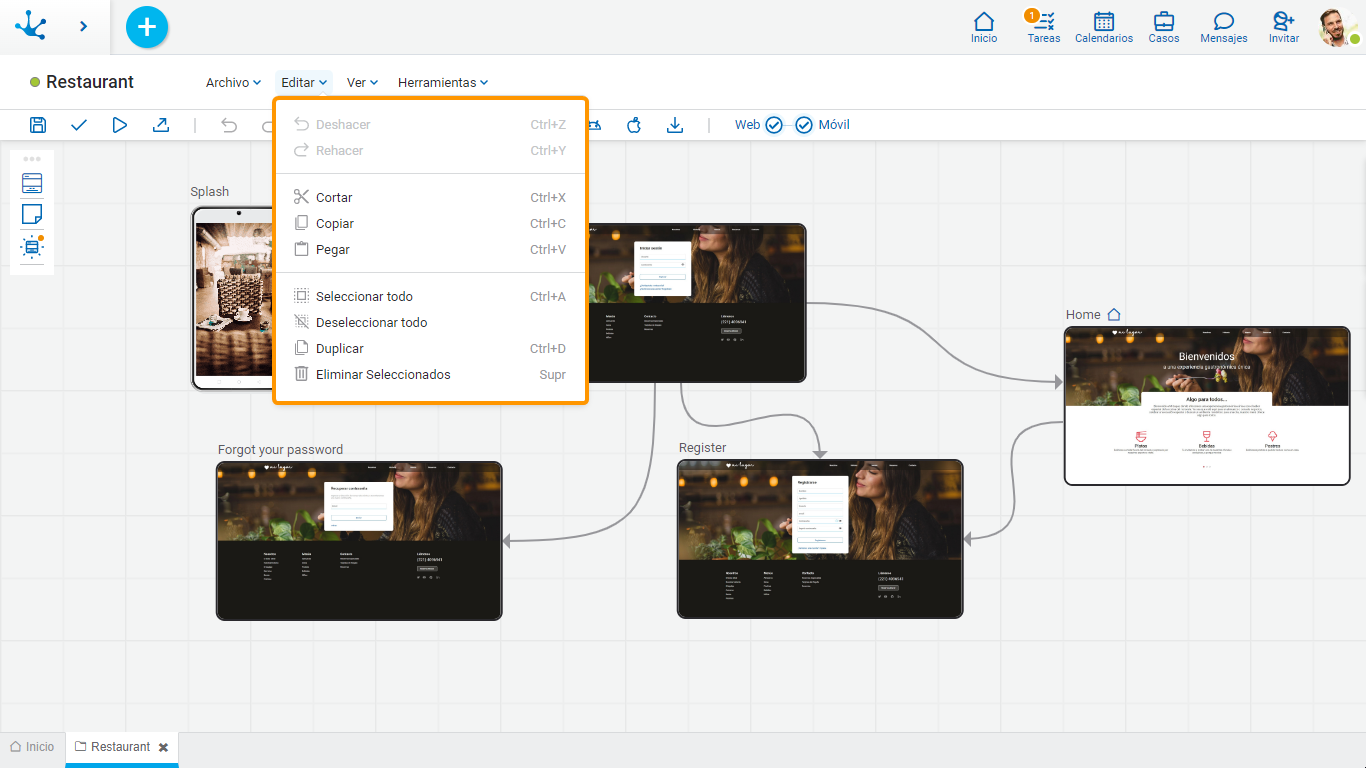Screen dimensions: 1366x768
Task: Switch to the Restaurant bottom tab
Action: [121, 747]
